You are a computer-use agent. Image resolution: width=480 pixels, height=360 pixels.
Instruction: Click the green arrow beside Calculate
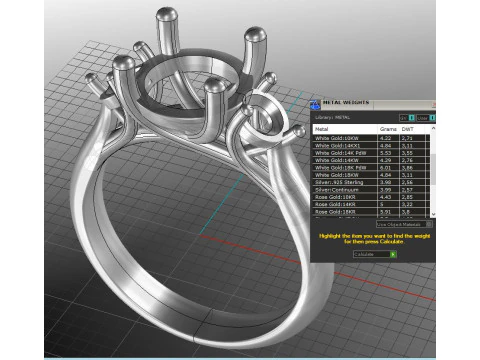(x=393, y=254)
